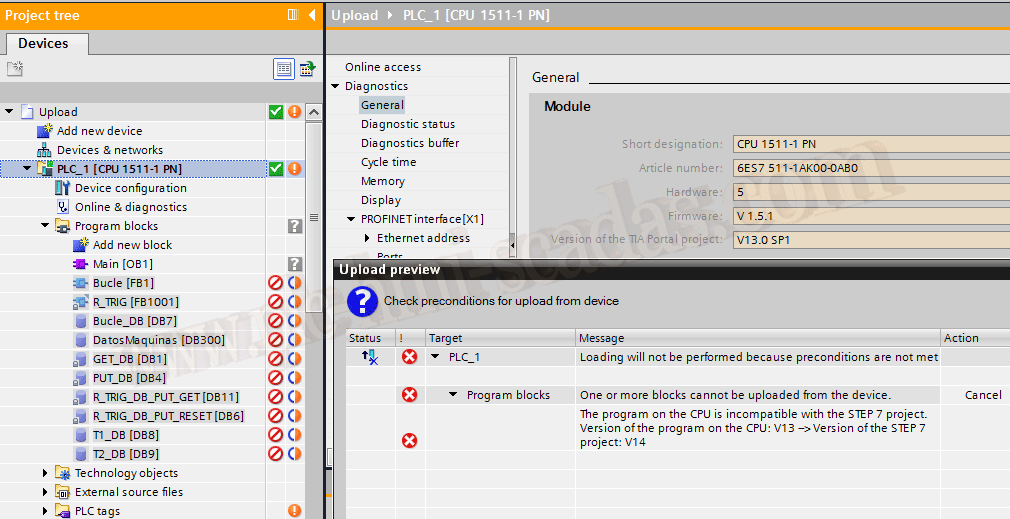Screen dimensions: 1010x519
Task: Click the project tree details view icon
Action: point(284,69)
